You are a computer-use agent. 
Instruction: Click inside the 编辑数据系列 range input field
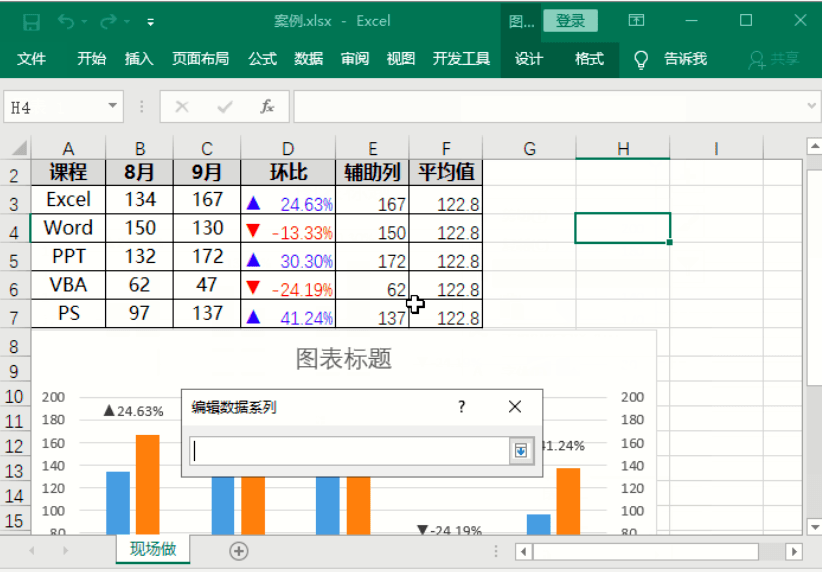point(350,451)
